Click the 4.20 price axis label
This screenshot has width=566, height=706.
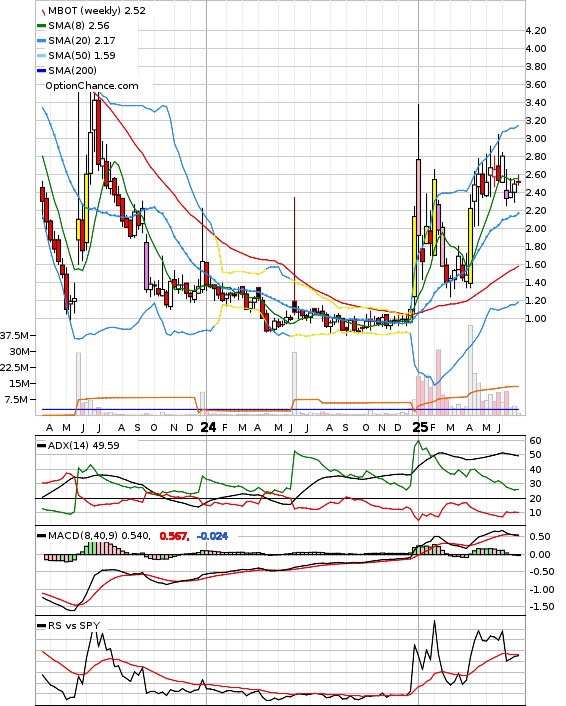[536, 31]
